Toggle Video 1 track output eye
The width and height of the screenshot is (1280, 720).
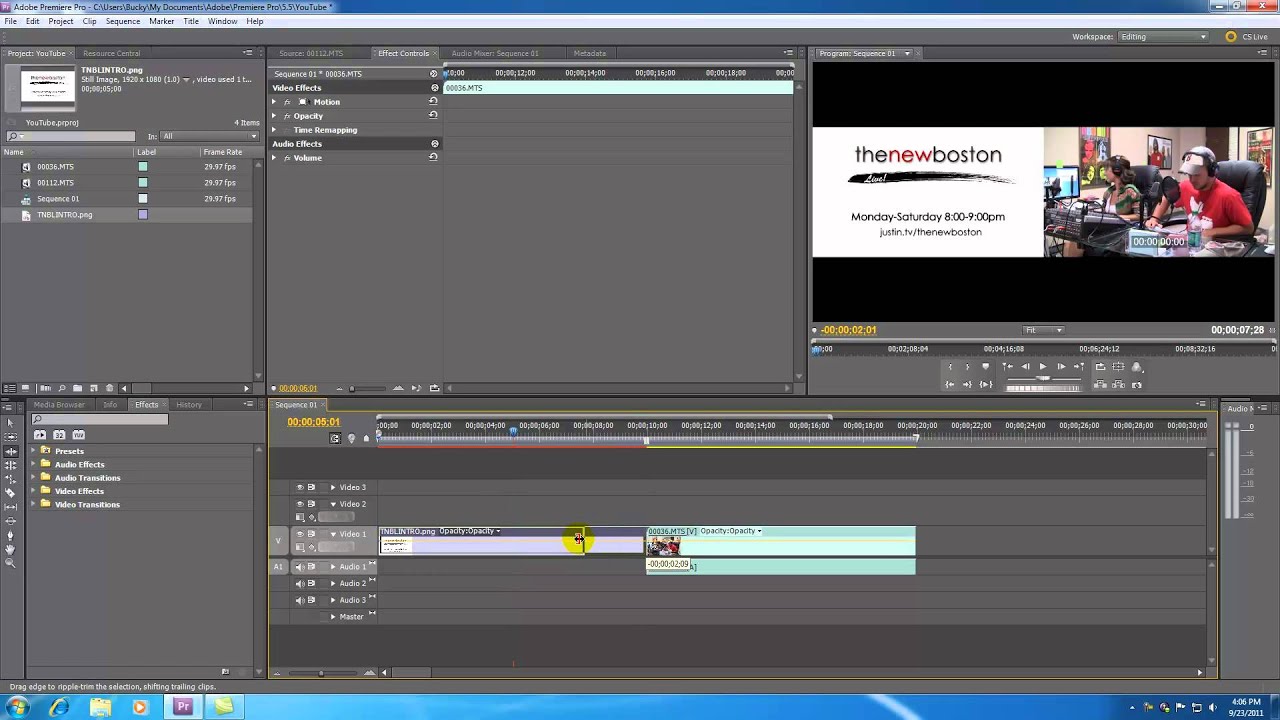(x=300, y=534)
